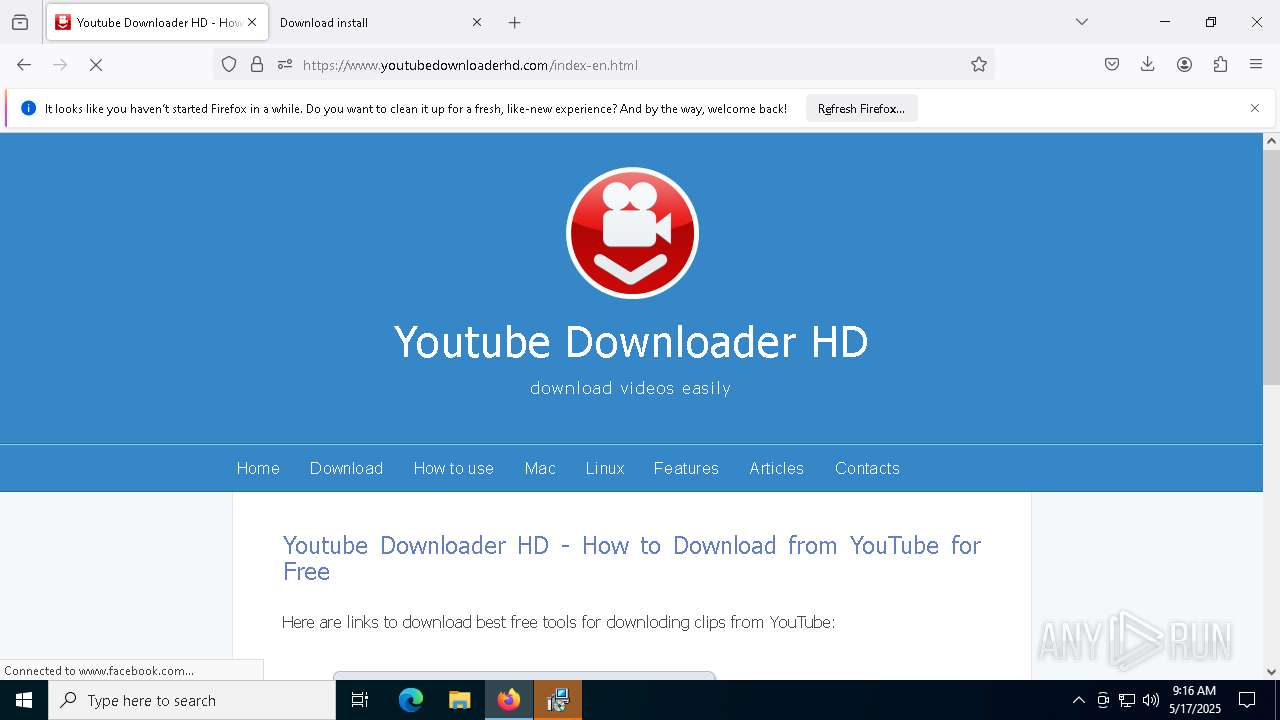Open Firefox View recent browsing icon

[x=20, y=22]
